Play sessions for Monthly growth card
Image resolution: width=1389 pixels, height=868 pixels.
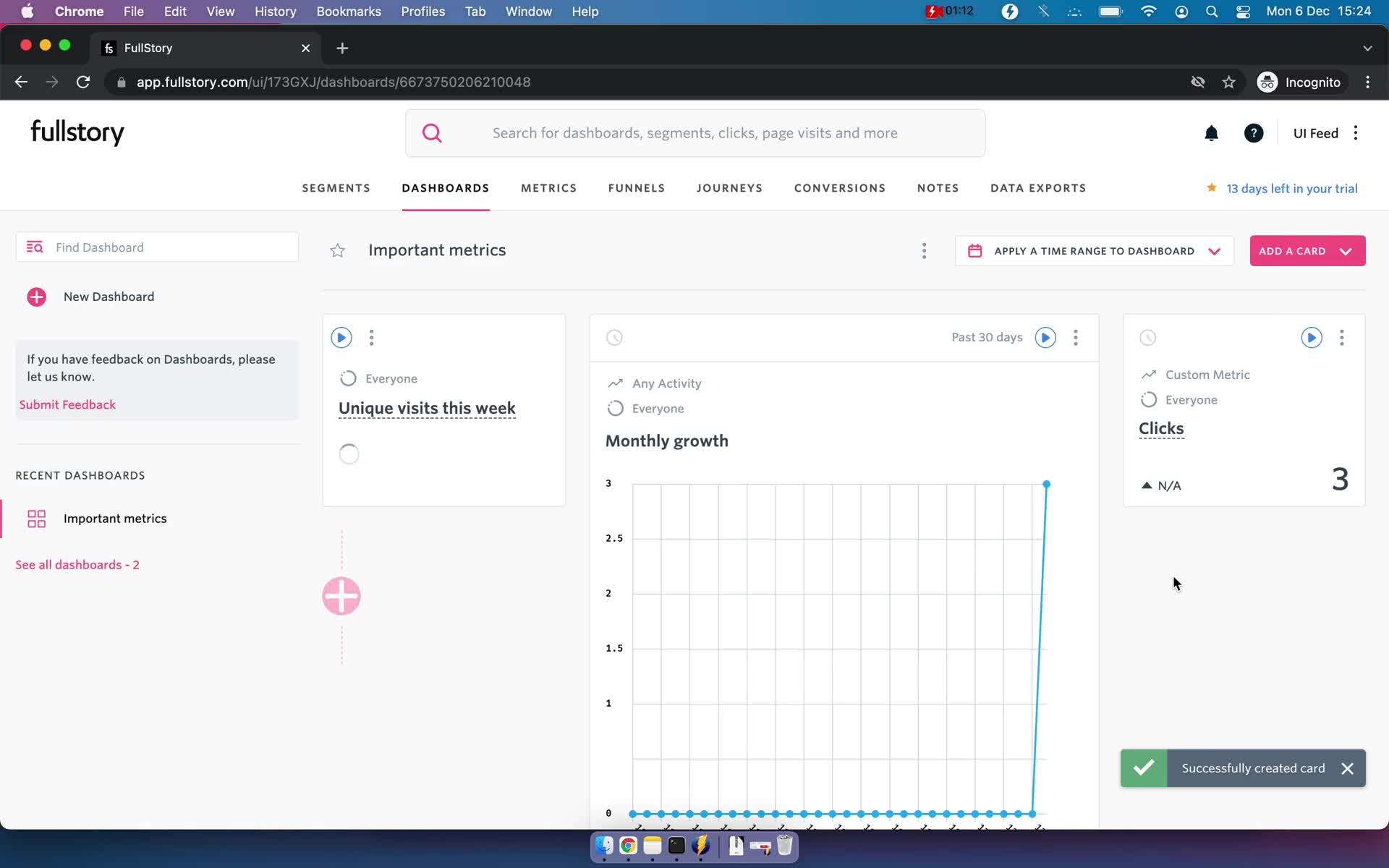coord(1045,338)
